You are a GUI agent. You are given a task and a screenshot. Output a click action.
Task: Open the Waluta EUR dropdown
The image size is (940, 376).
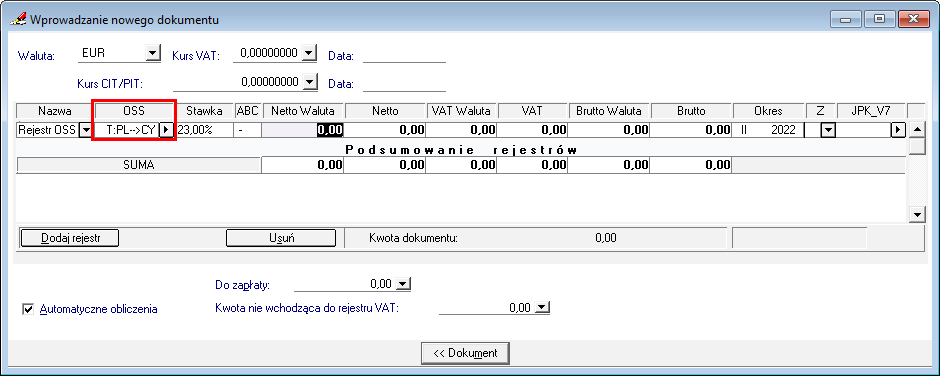[153, 53]
